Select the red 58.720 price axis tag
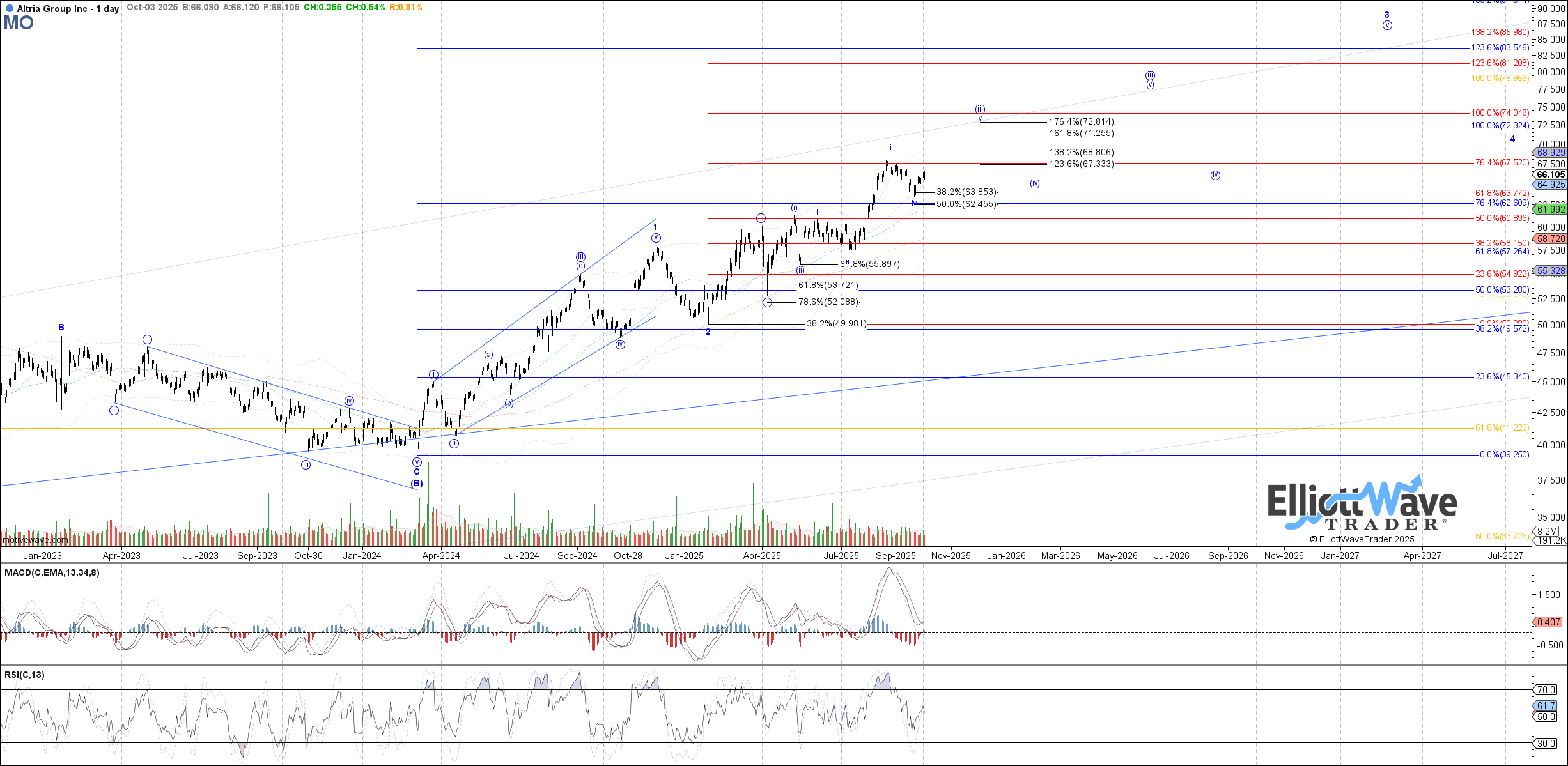 tap(1551, 239)
